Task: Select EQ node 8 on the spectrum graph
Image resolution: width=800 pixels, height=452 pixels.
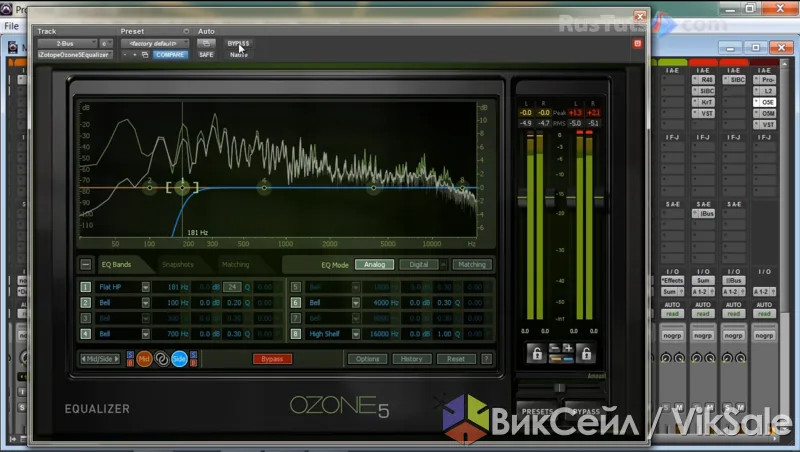Action: 462,188
